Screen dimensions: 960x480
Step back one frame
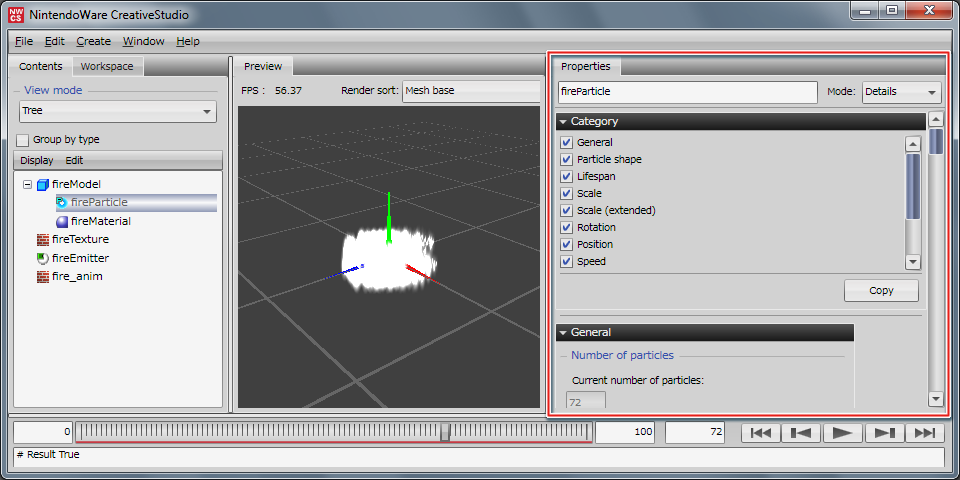(x=801, y=433)
